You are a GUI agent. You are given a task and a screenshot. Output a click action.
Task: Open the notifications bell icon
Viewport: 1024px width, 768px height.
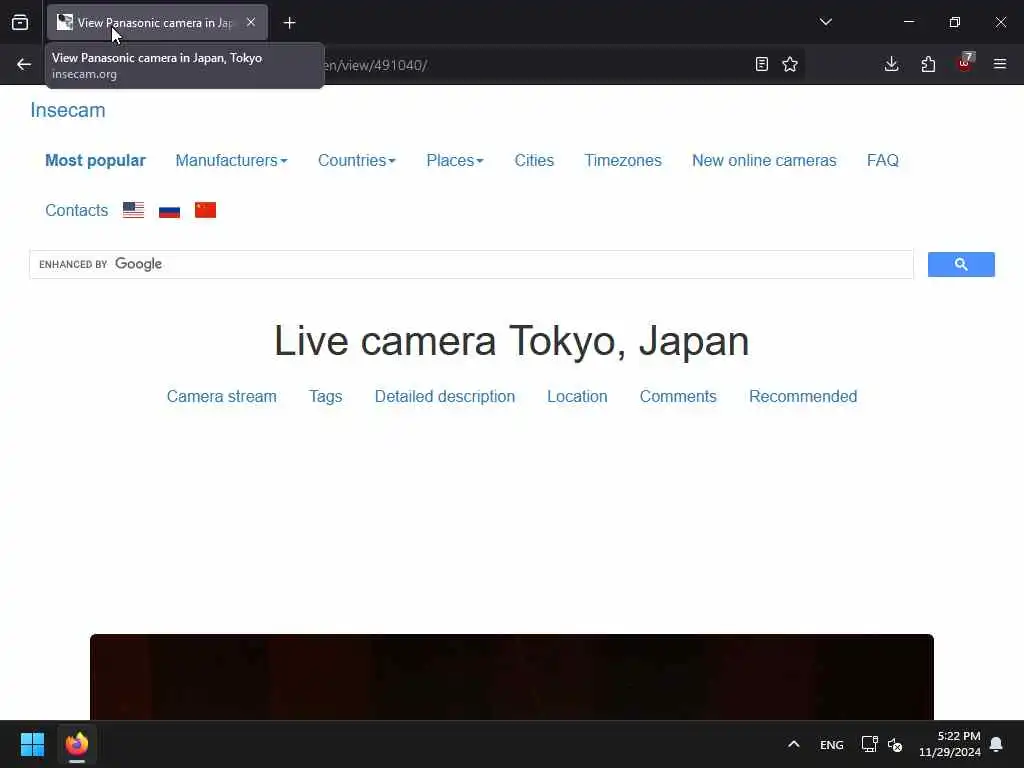(996, 744)
